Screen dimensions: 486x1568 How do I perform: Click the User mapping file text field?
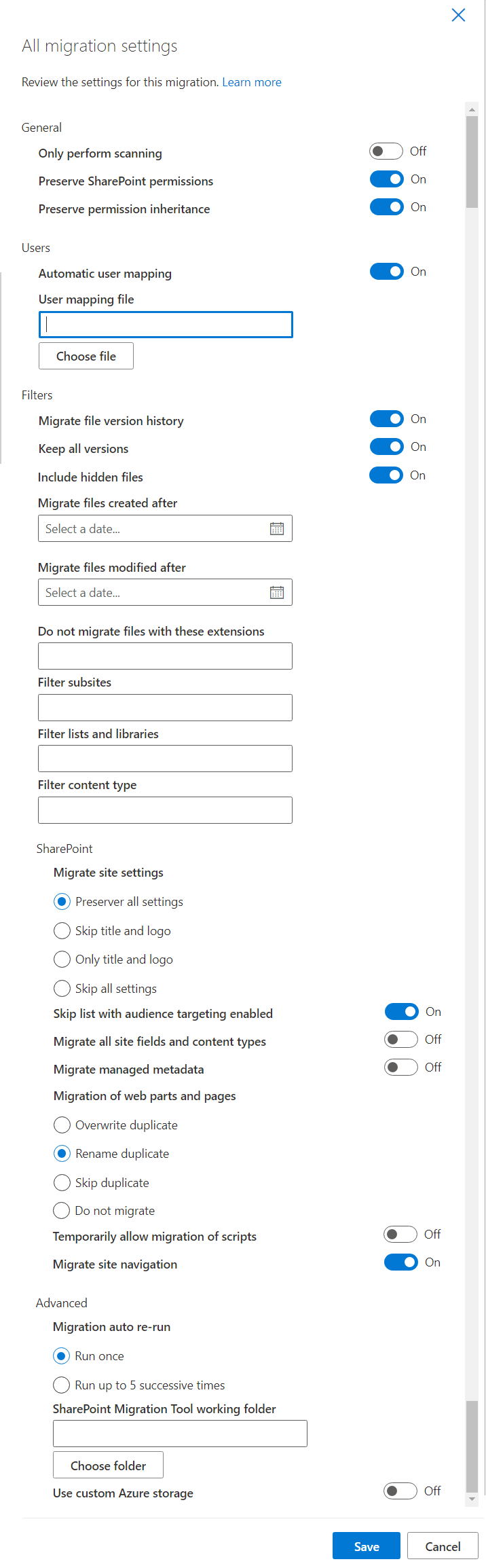166,325
